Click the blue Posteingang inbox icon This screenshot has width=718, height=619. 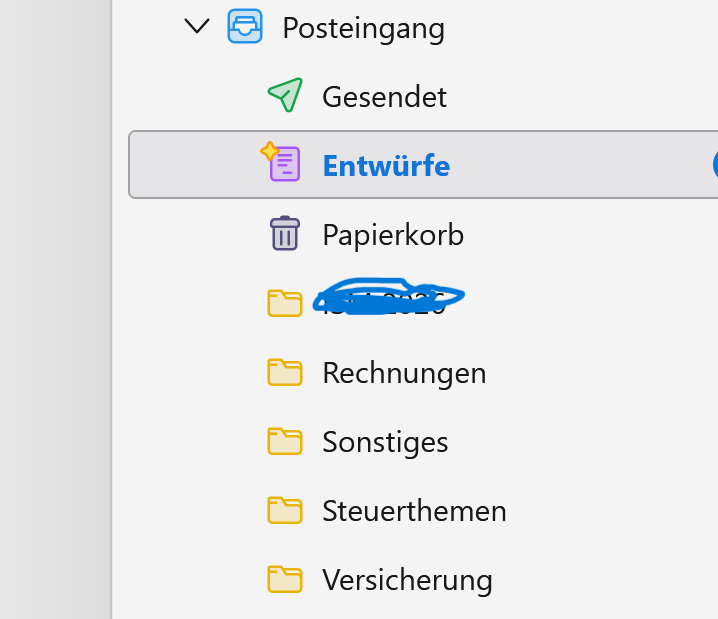tap(245, 27)
